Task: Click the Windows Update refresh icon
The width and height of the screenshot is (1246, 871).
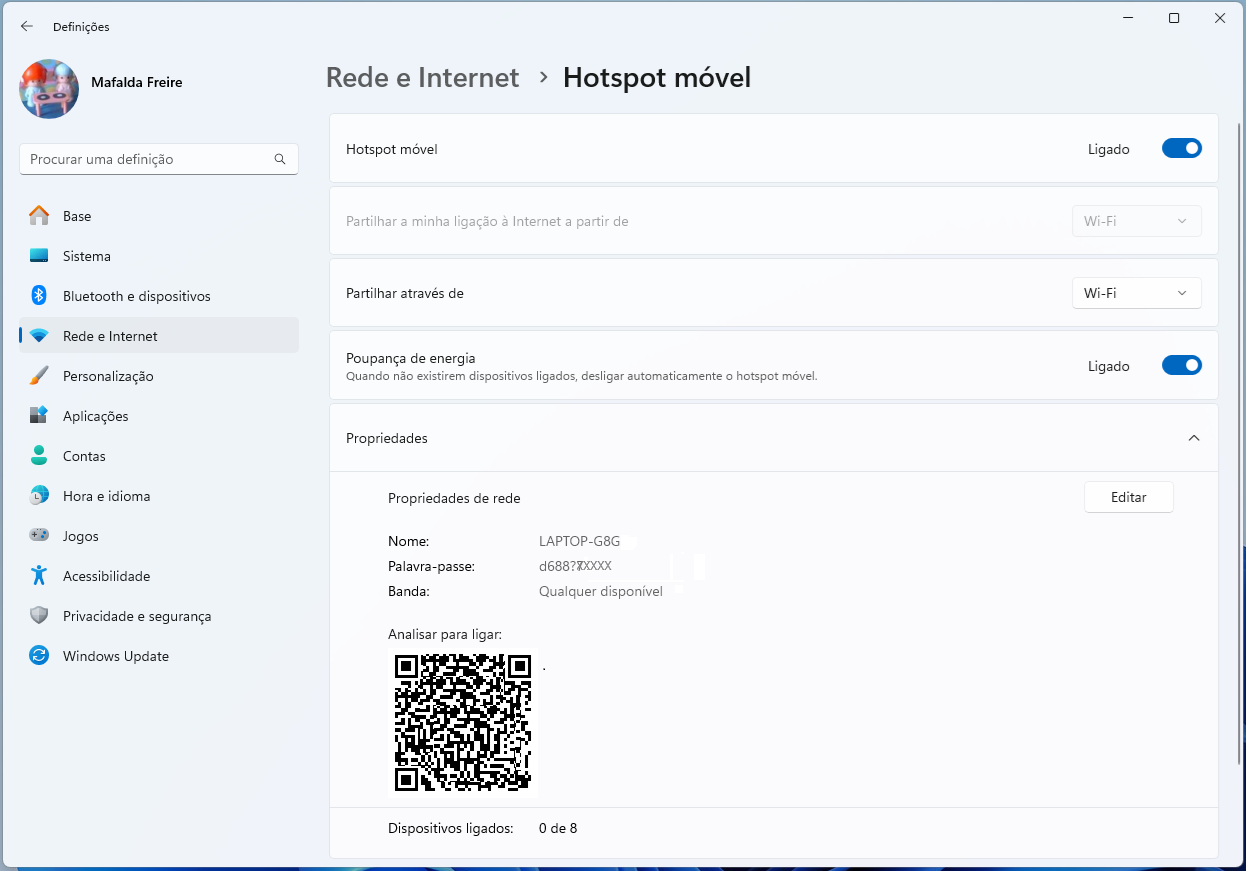Action: click(x=39, y=656)
